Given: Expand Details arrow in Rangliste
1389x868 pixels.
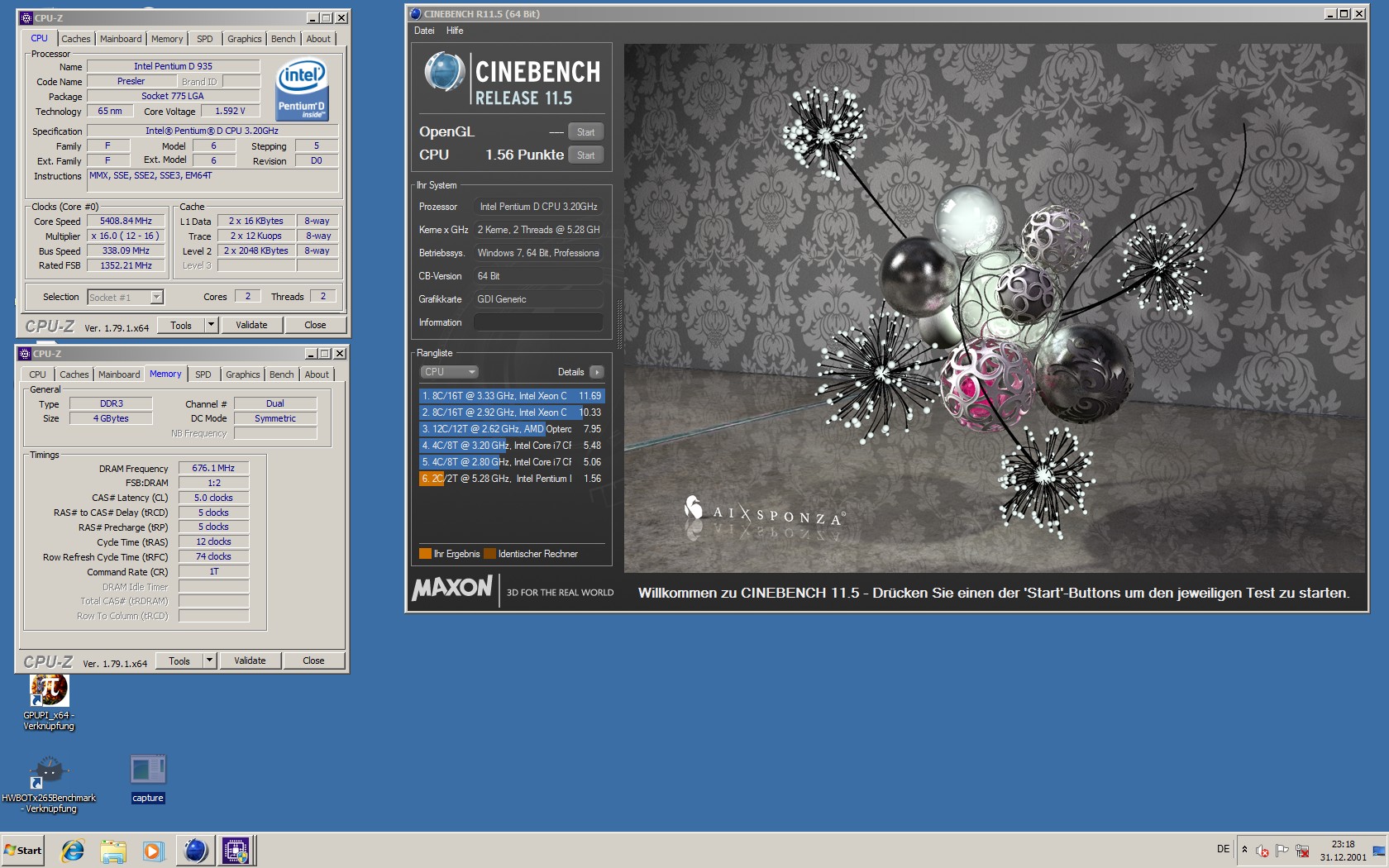Looking at the screenshot, I should pos(597,372).
